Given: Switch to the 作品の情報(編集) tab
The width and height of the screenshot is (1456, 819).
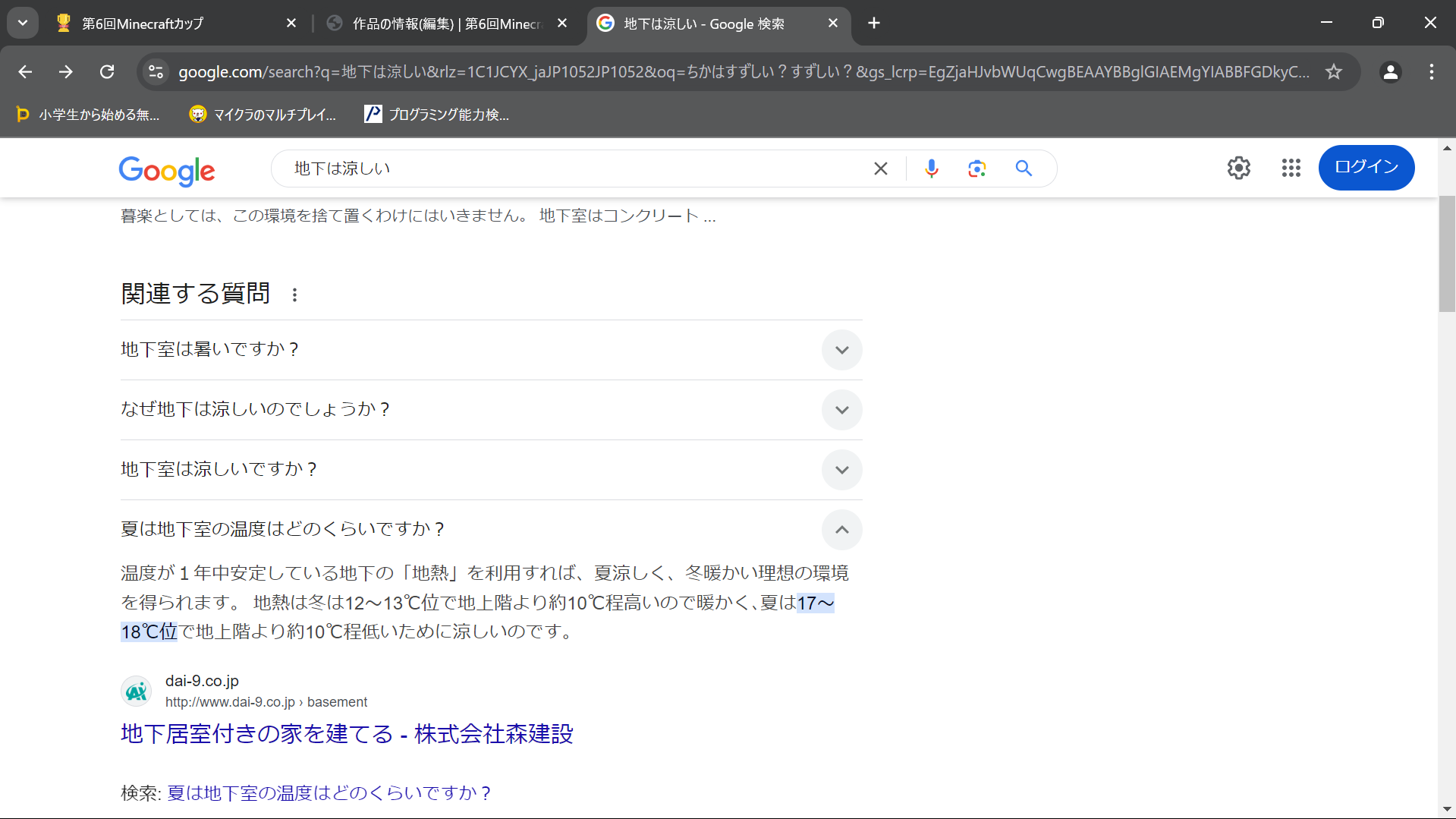Looking at the screenshot, I should point(448,24).
